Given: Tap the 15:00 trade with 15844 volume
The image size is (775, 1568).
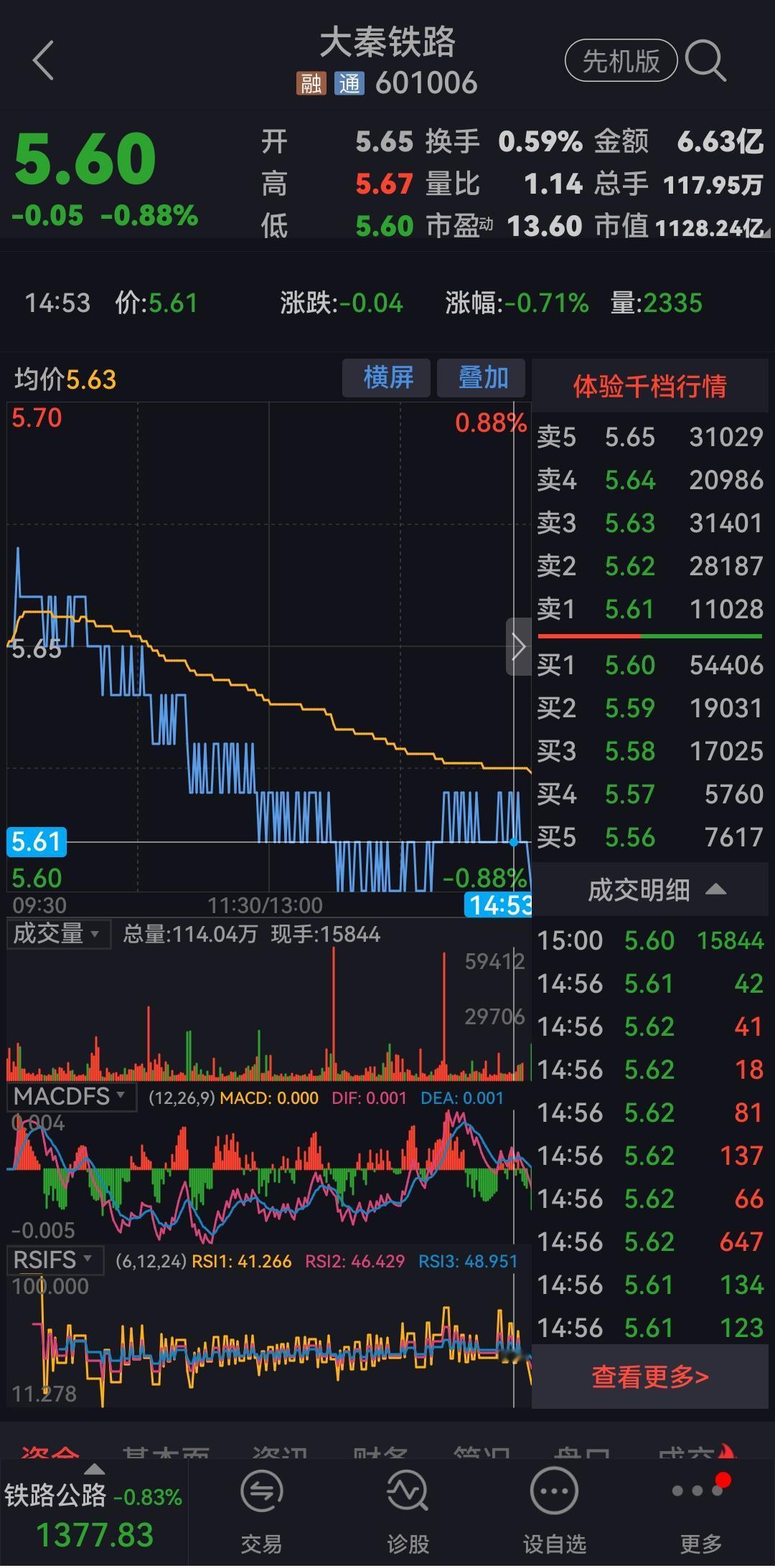Looking at the screenshot, I should [650, 940].
